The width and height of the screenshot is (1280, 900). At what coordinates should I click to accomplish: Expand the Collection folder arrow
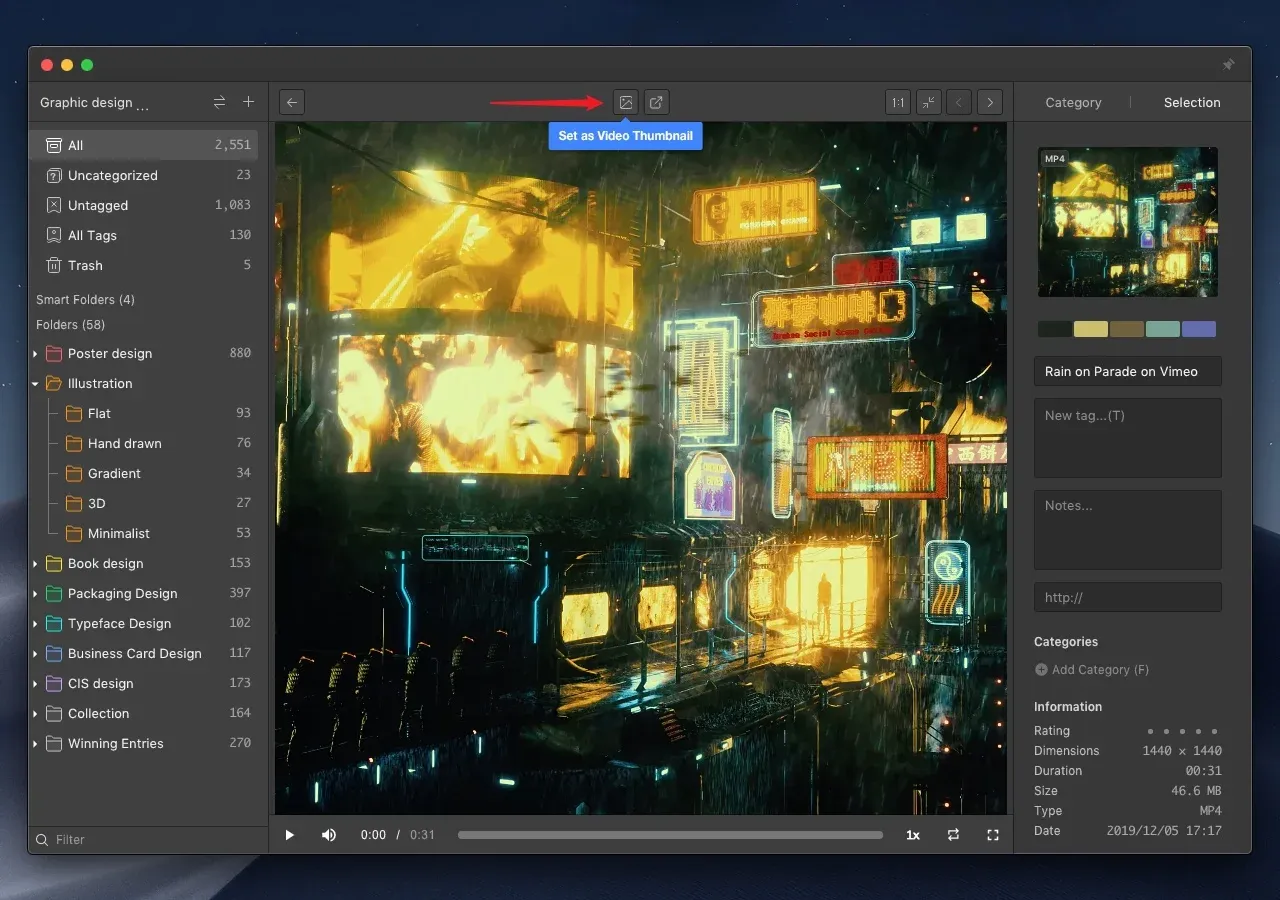[36, 714]
